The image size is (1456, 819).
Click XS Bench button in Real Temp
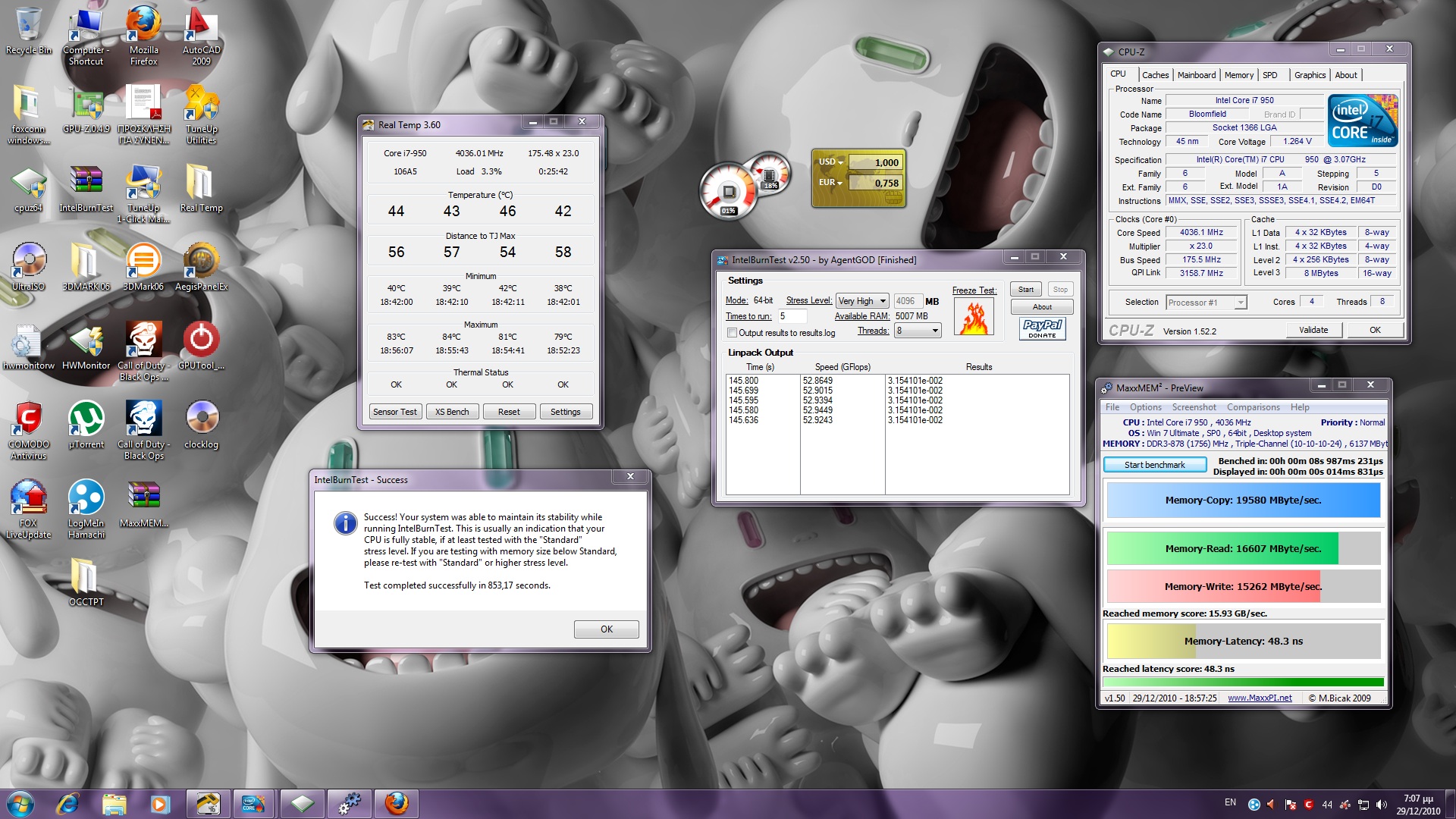pos(452,412)
